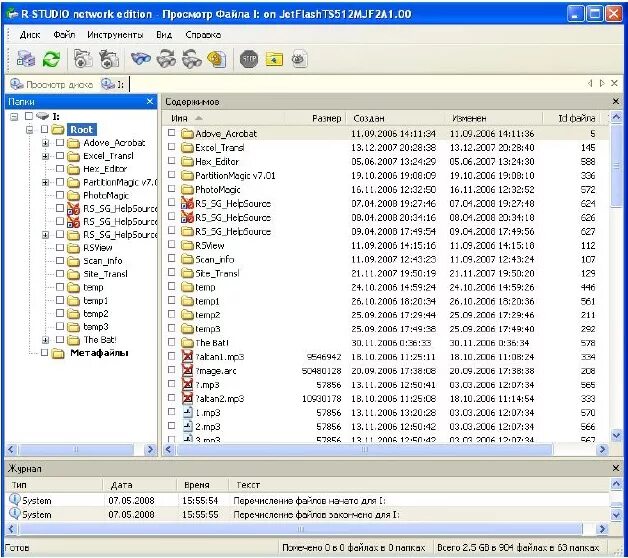Screen dimensions: 628x558
Task: Click contents list scroll down arrow
Action: tap(616, 435)
